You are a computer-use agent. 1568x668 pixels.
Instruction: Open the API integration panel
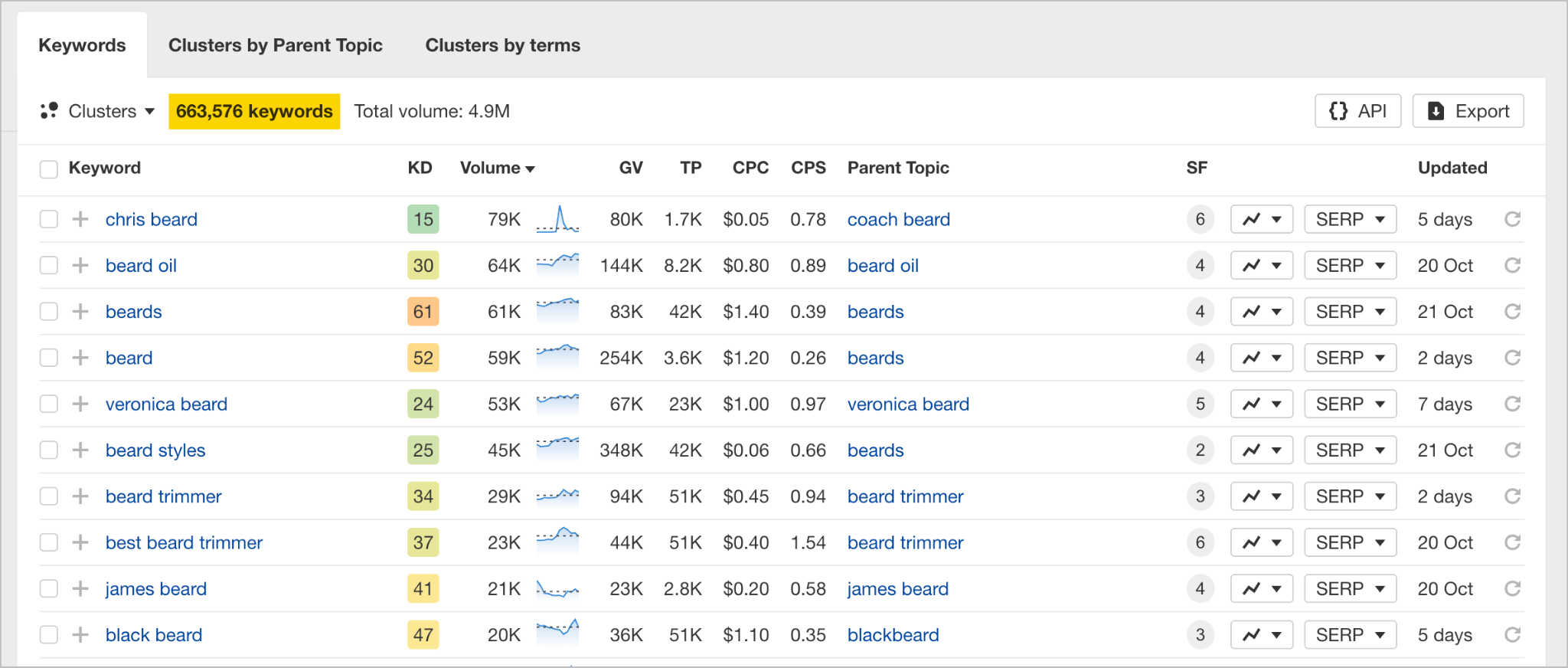click(x=1357, y=111)
